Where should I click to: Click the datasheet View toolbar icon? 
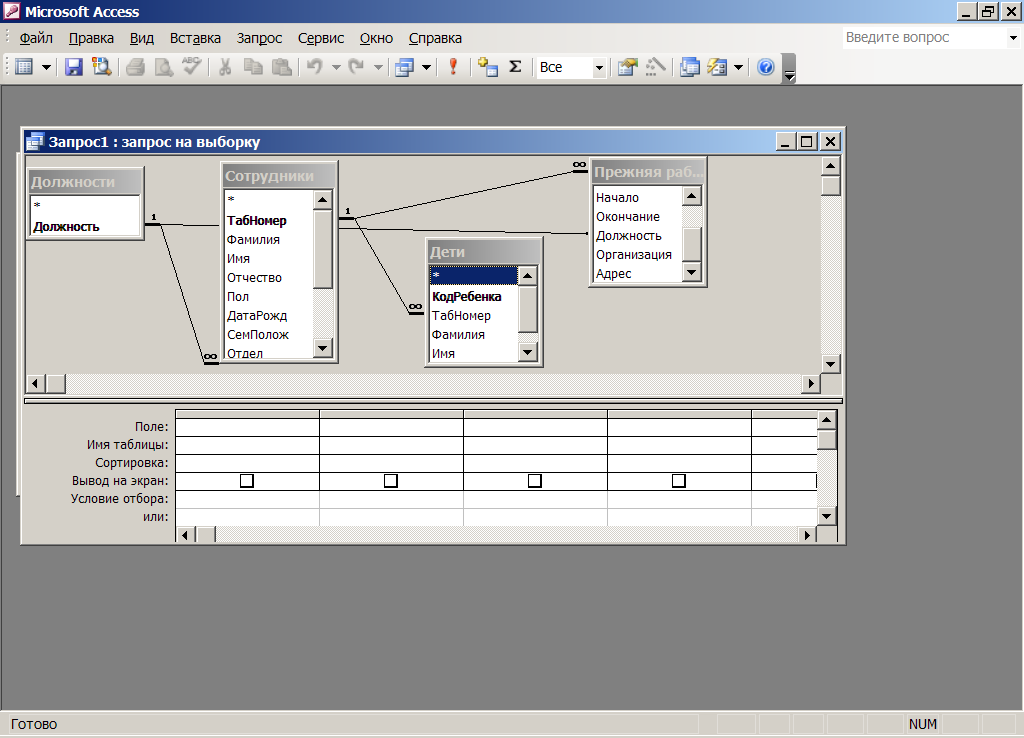(x=24, y=67)
